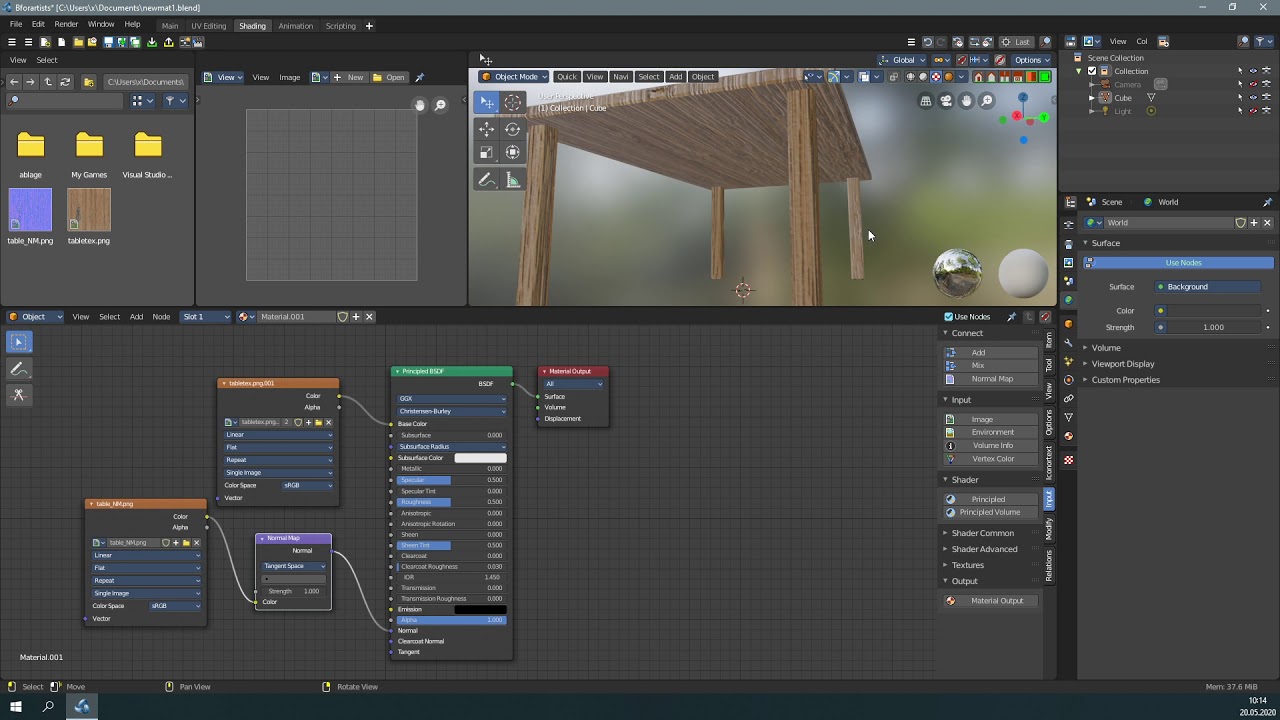
Task: Switch to the Animation workspace tab
Action: tap(295, 26)
